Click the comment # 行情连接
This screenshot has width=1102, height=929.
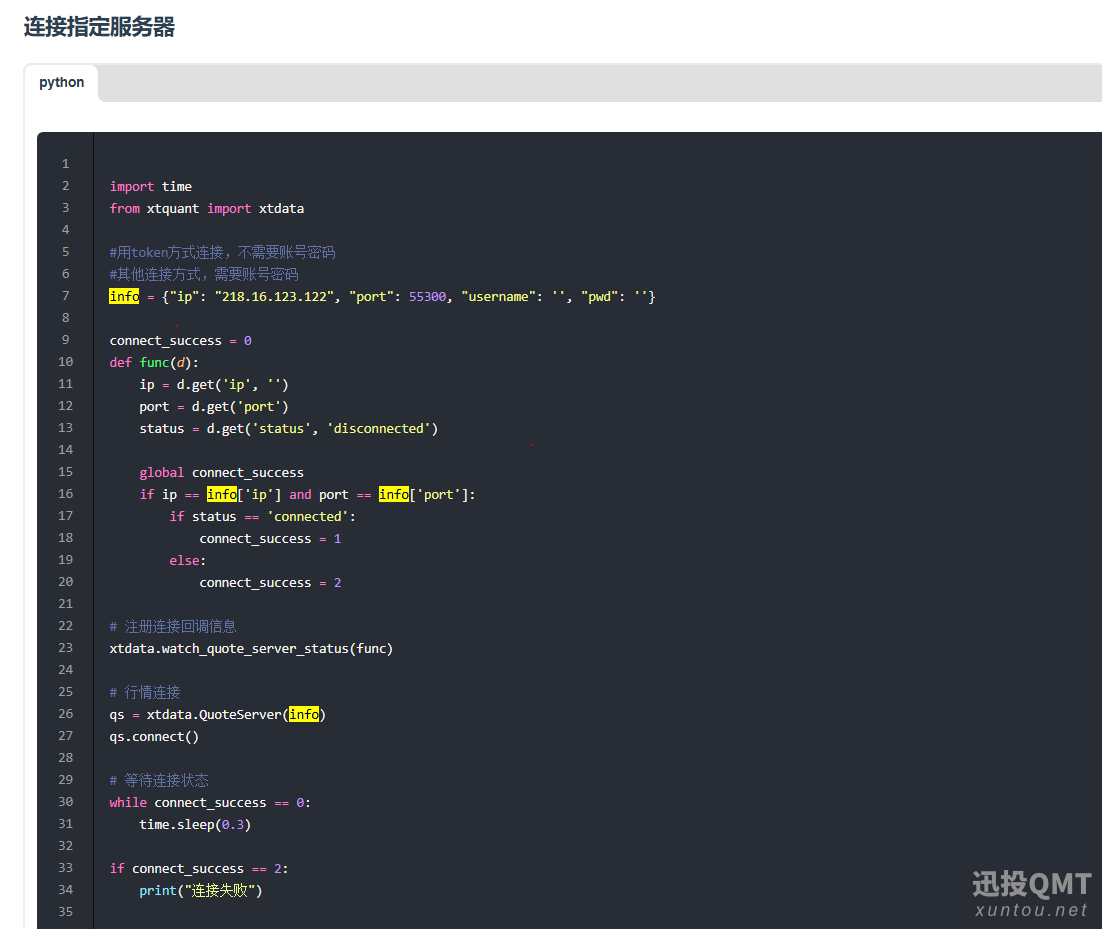pyautogui.click(x=145, y=693)
